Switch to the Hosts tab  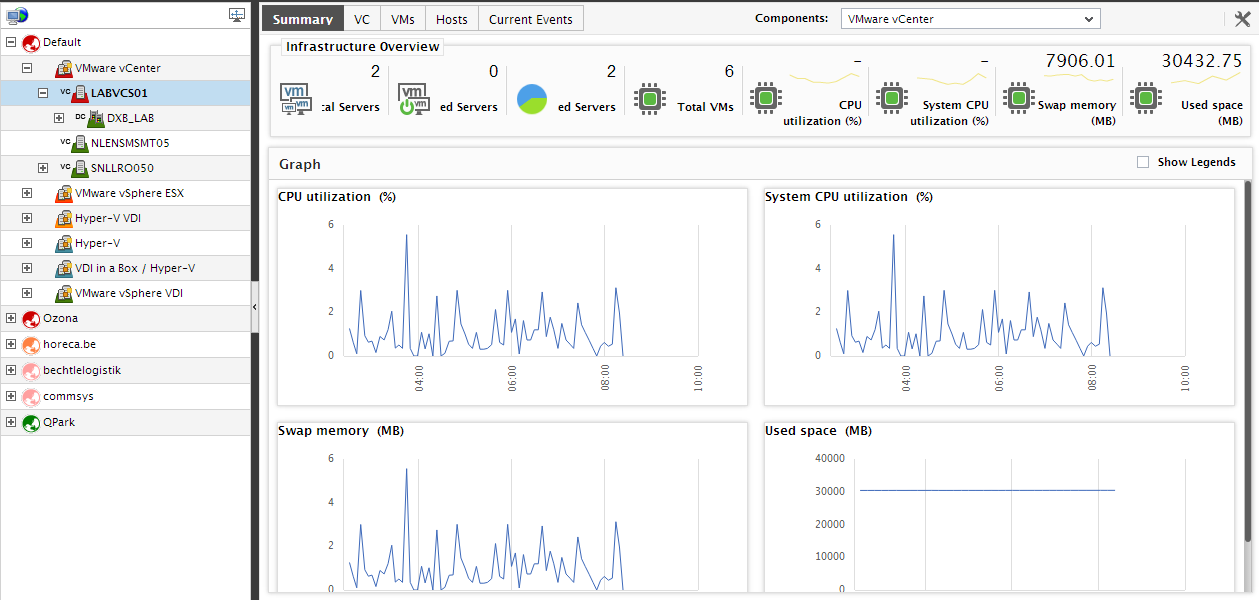(x=452, y=19)
